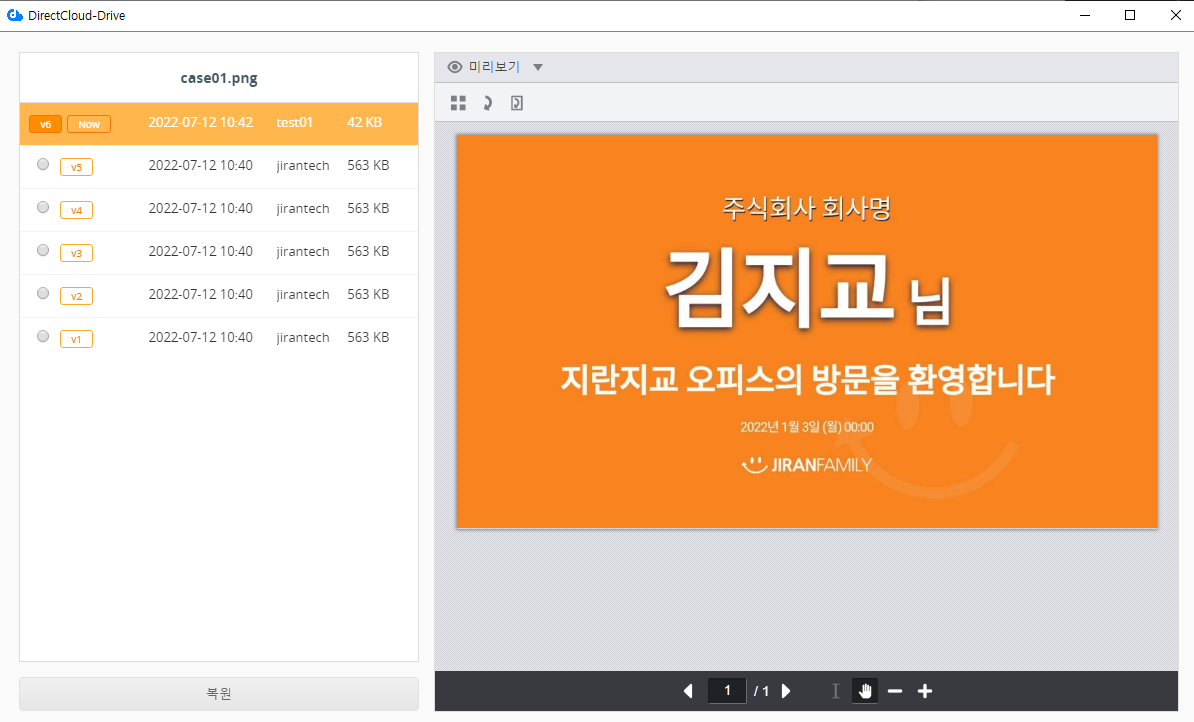Click the orange welcome image preview

pyautogui.click(x=807, y=330)
